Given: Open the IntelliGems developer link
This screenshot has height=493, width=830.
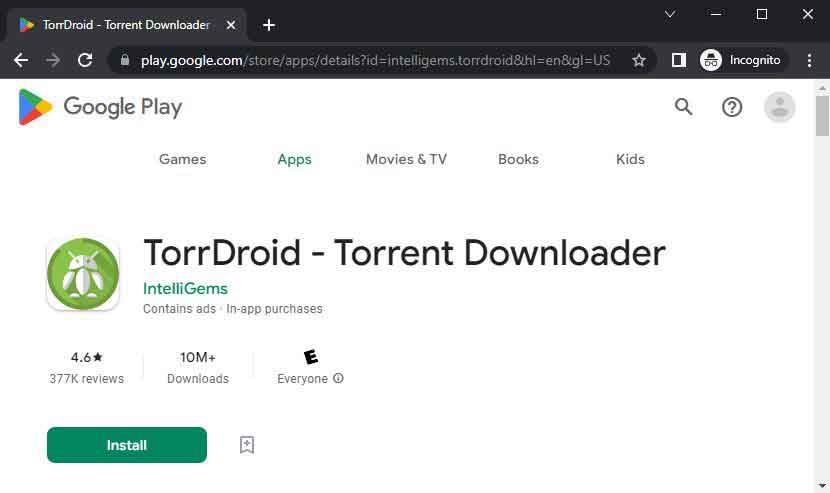Looking at the screenshot, I should pyautogui.click(x=185, y=289).
